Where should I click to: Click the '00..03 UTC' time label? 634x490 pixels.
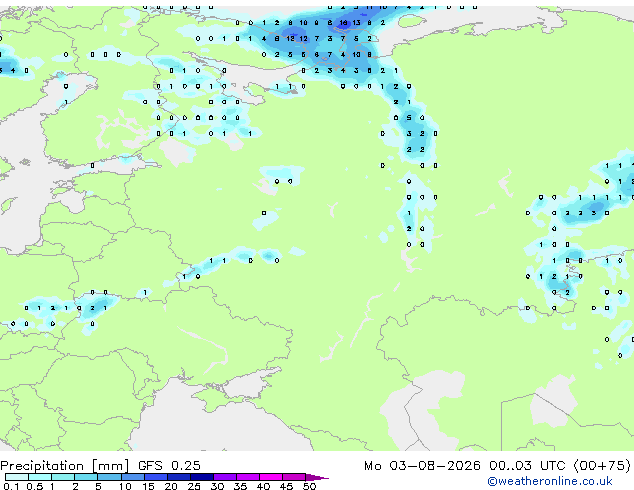(527, 466)
